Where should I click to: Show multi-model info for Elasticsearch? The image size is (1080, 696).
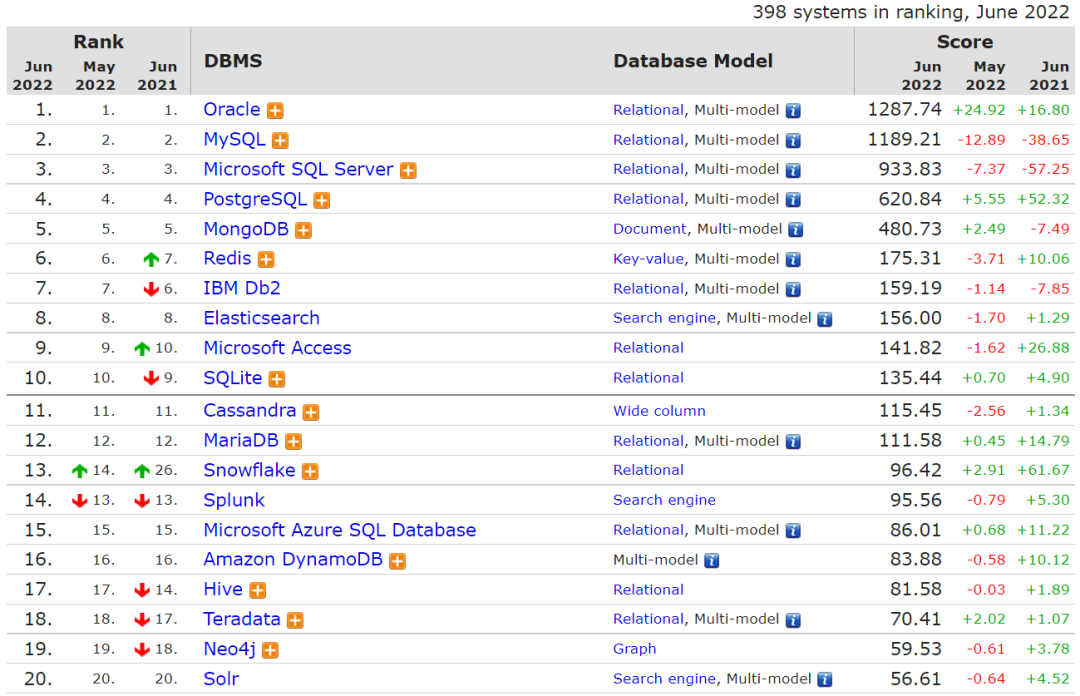click(x=824, y=319)
